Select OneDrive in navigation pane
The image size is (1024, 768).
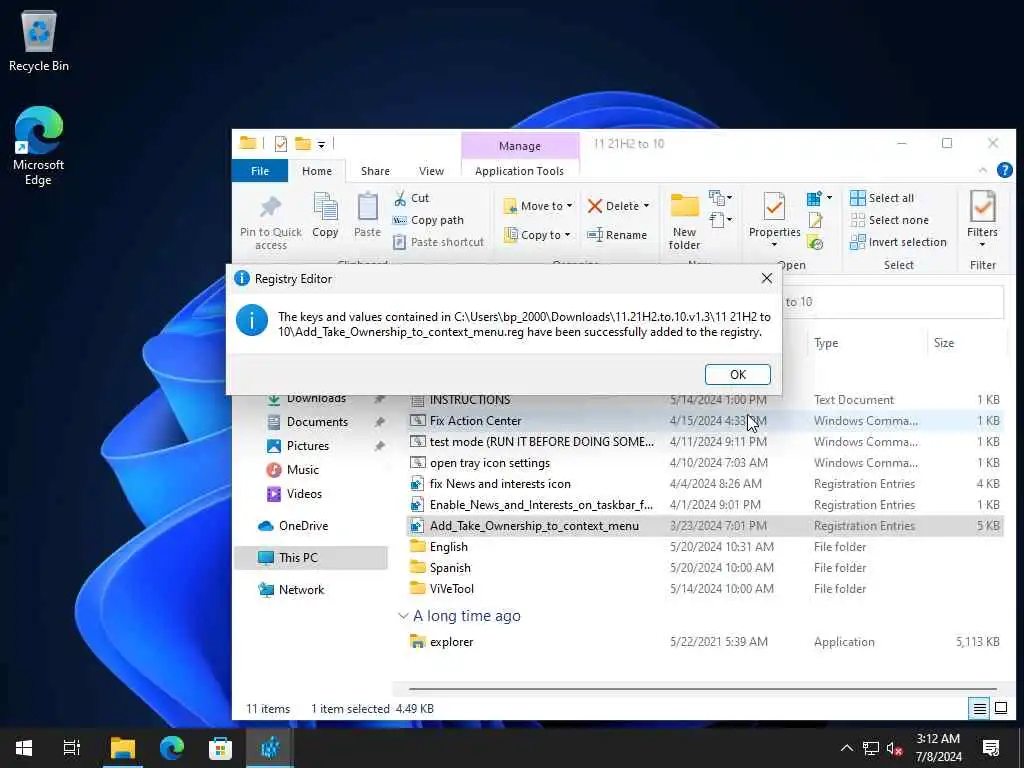pyautogui.click(x=303, y=526)
